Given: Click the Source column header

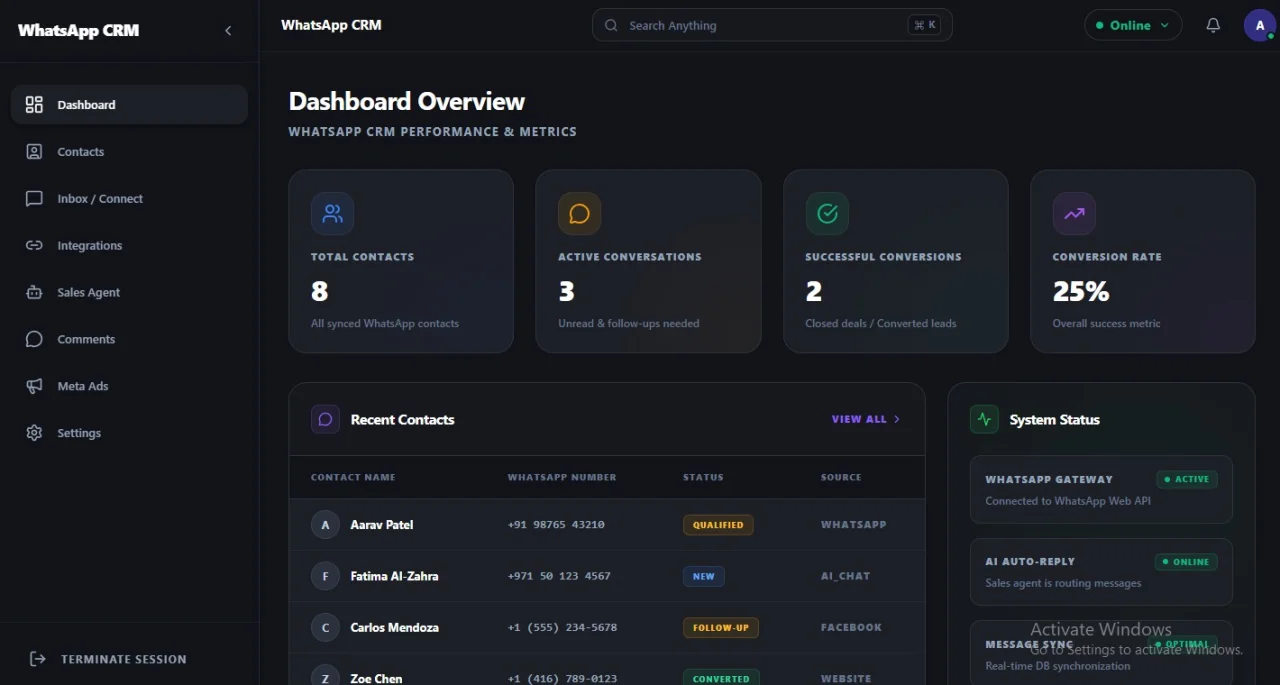Looking at the screenshot, I should pyautogui.click(x=841, y=477).
